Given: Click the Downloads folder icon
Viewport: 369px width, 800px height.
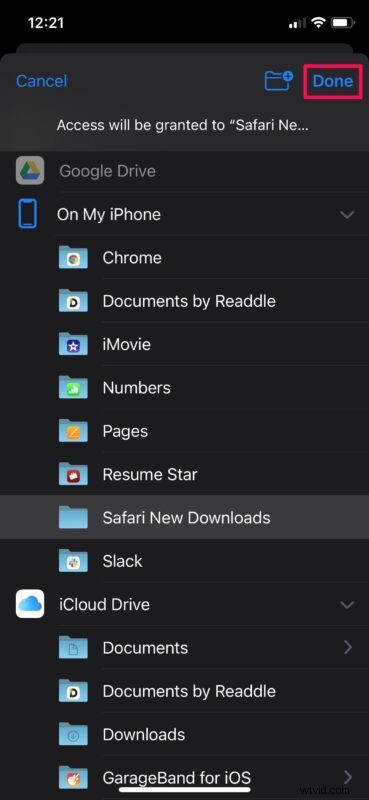Looking at the screenshot, I should point(73,734).
